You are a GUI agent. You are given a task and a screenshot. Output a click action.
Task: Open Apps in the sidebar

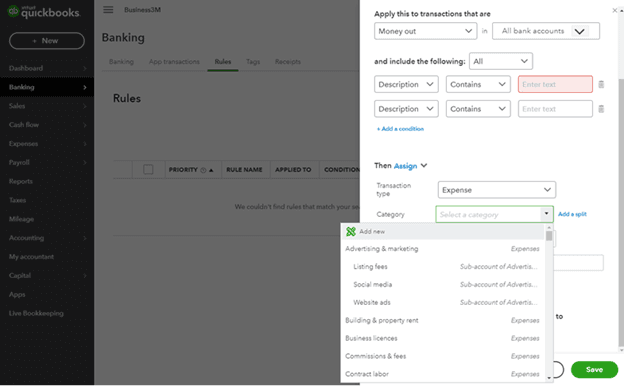[x=47, y=294]
